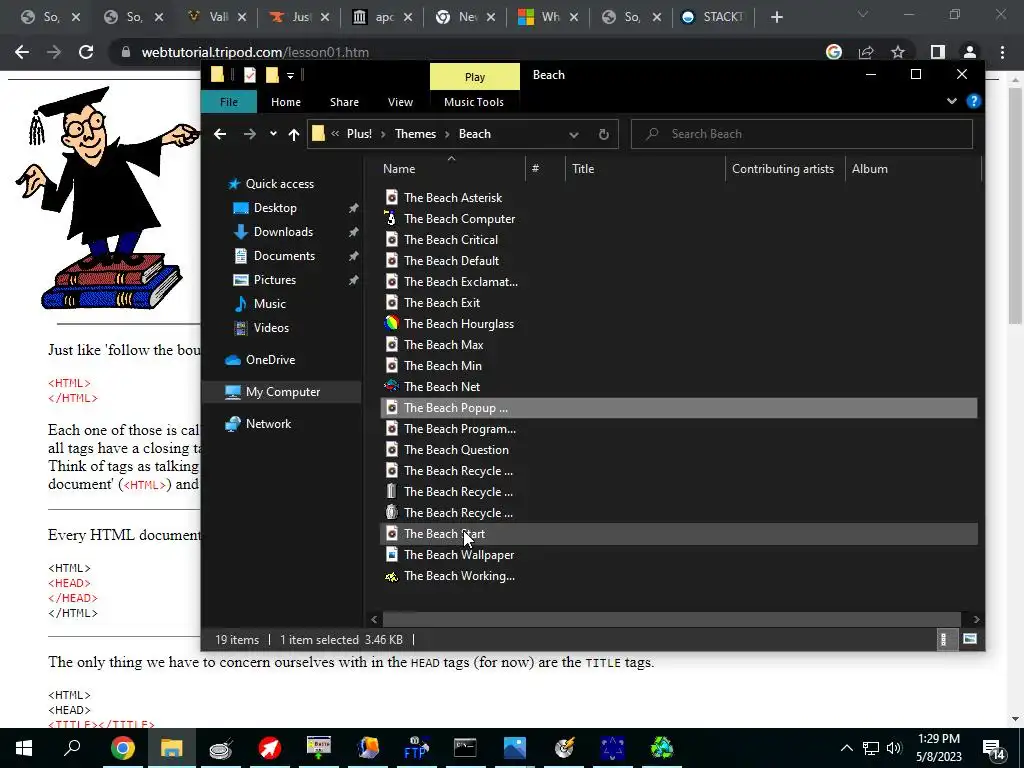Open the Home ribbon tab
Viewport: 1024px width, 768px height.
pyautogui.click(x=285, y=102)
